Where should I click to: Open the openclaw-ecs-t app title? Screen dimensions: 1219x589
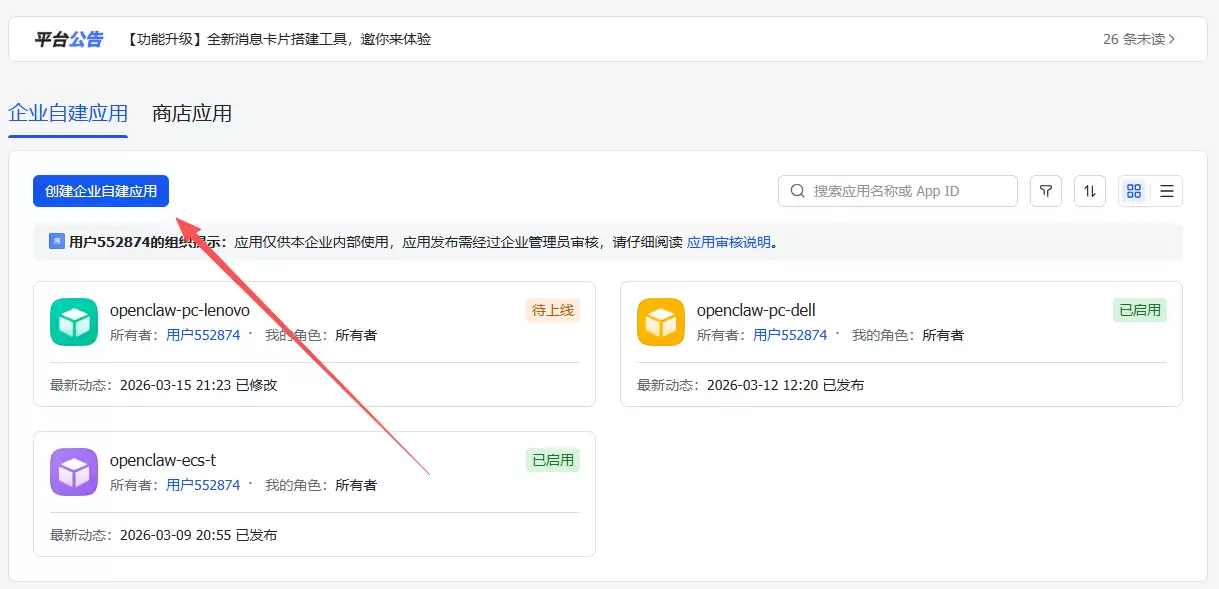(x=163, y=460)
